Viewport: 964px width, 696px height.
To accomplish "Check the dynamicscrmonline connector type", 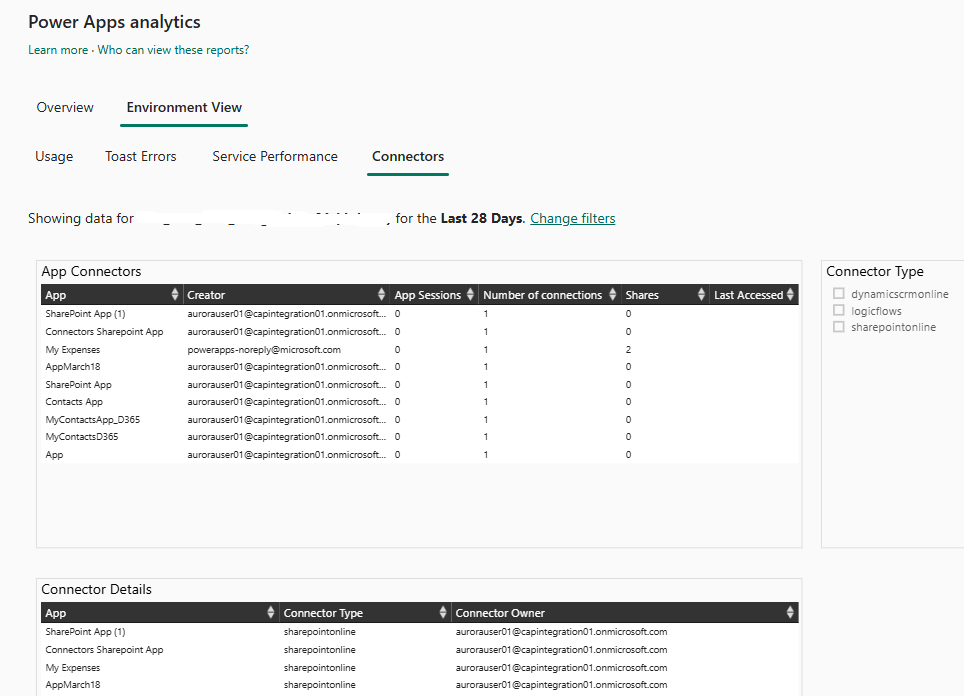I will coord(839,294).
